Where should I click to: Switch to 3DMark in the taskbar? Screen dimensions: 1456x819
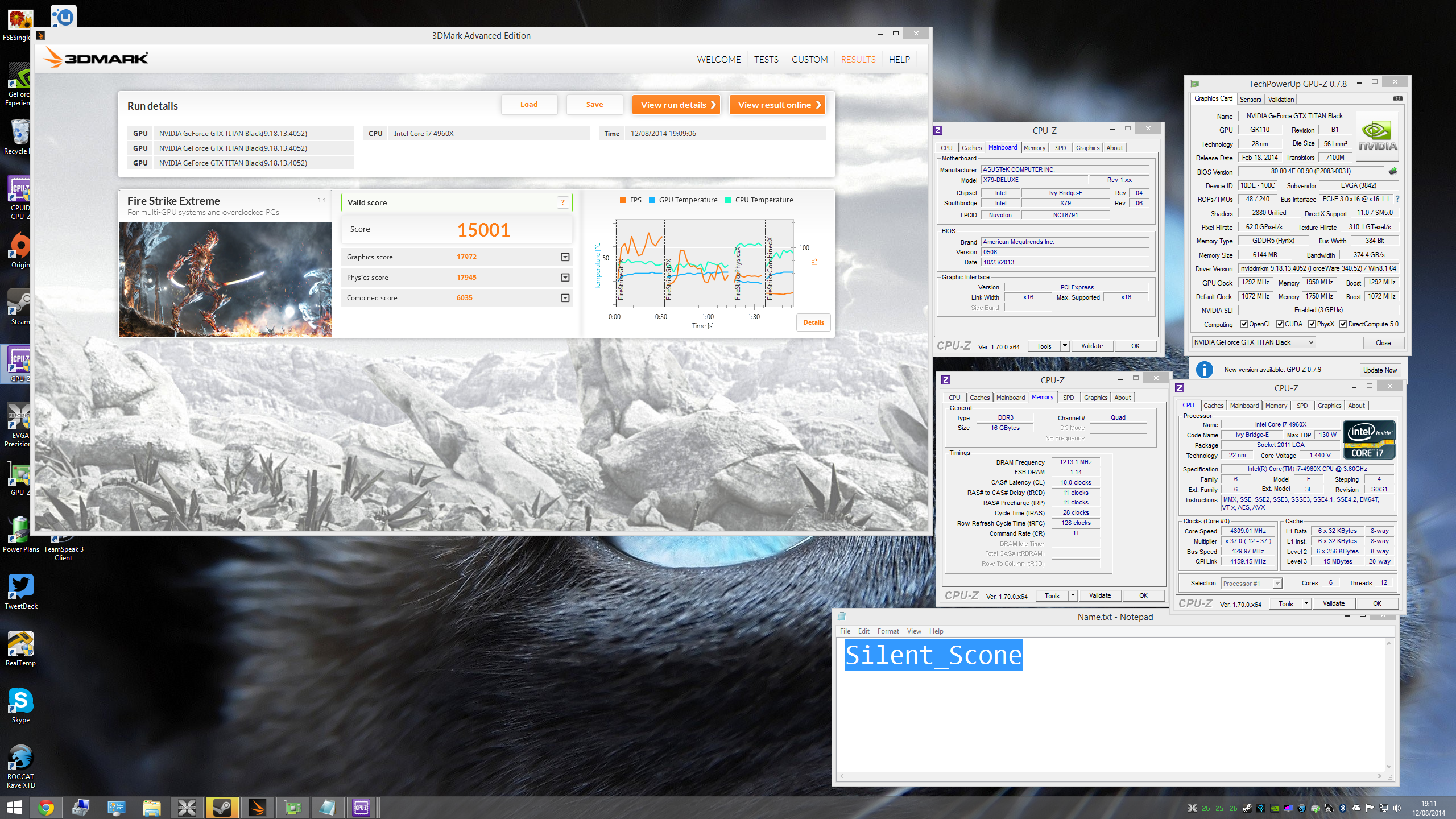click(257, 808)
